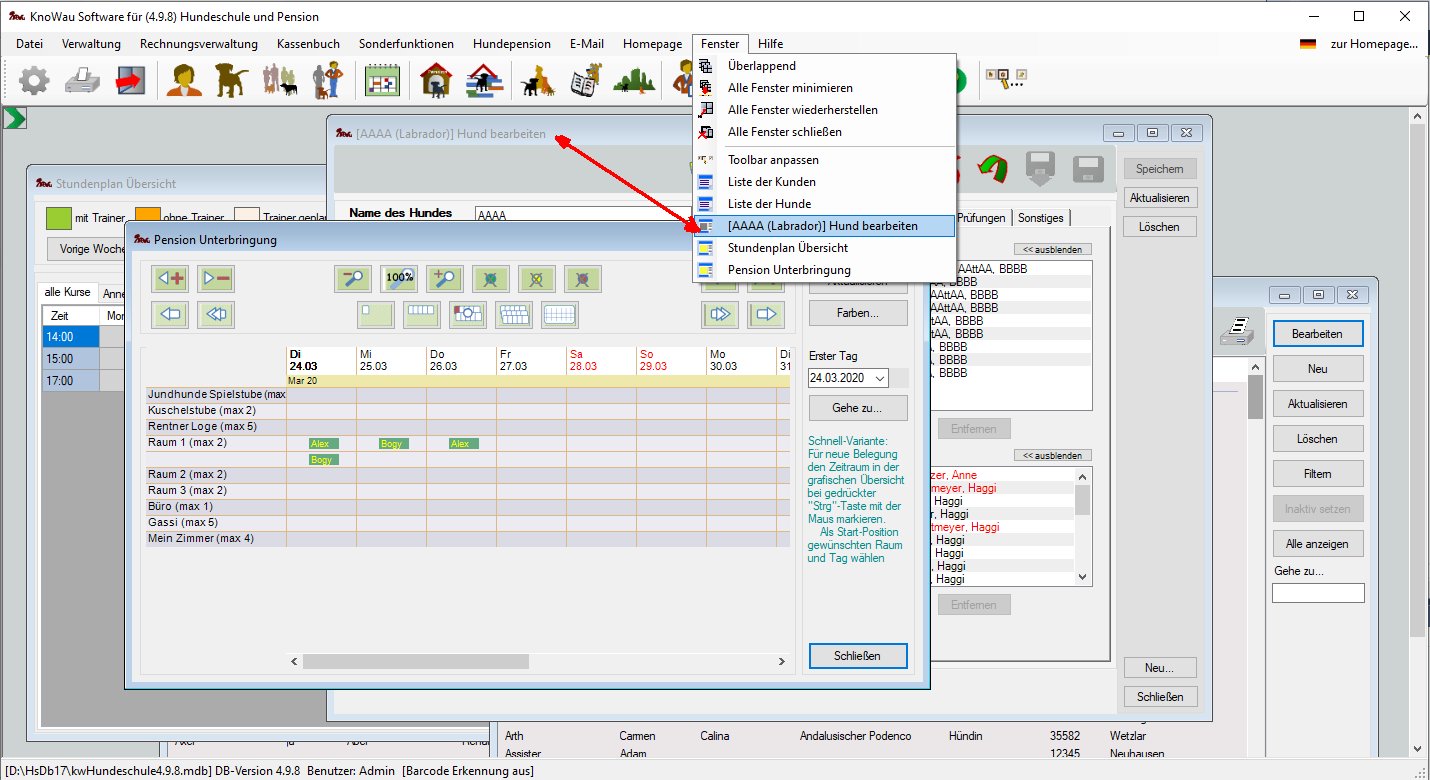Select 'Alle Fenster schließen' in the Fenster menu
The height and width of the screenshot is (780, 1430).
coord(784,132)
